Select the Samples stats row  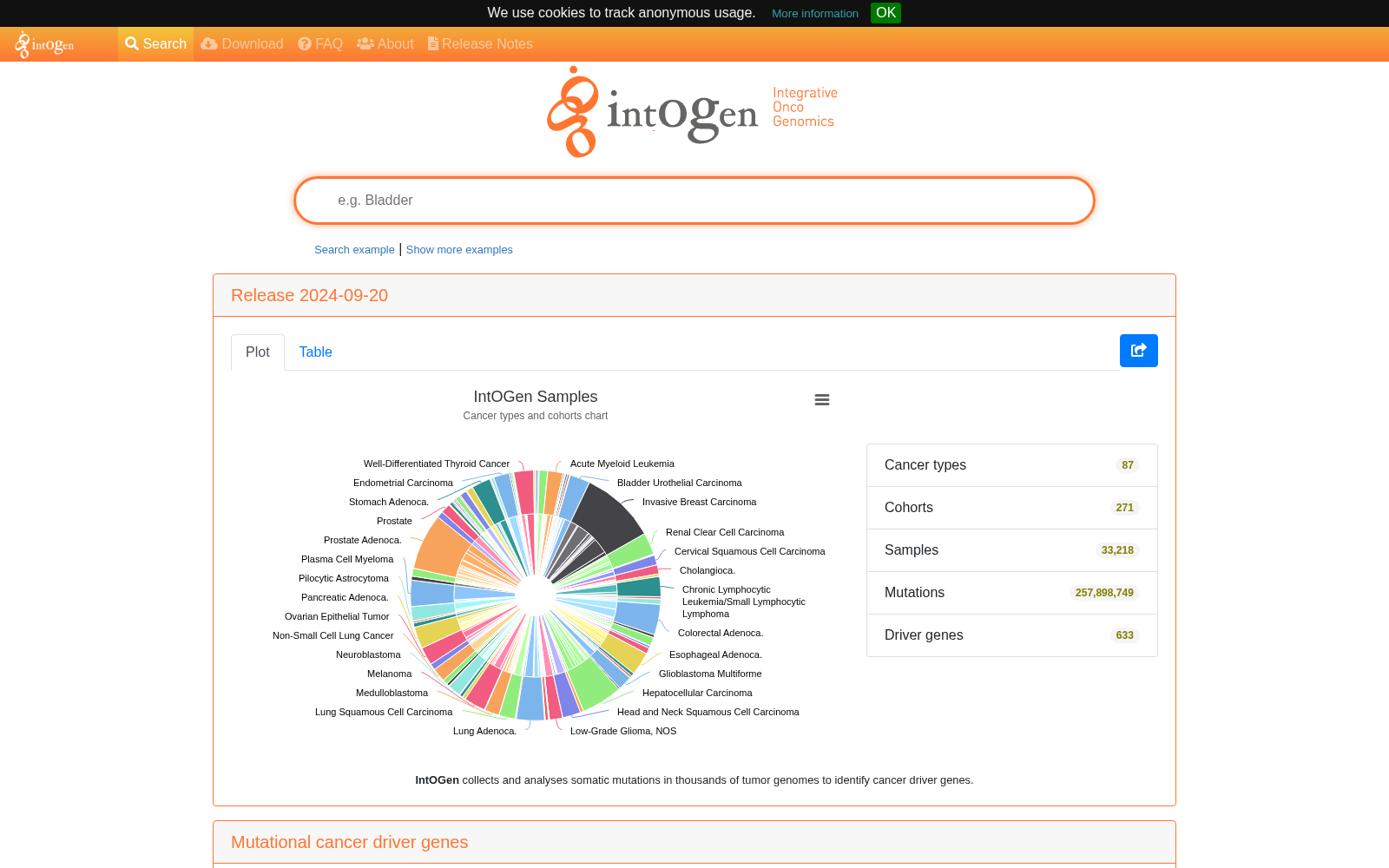tap(1012, 550)
